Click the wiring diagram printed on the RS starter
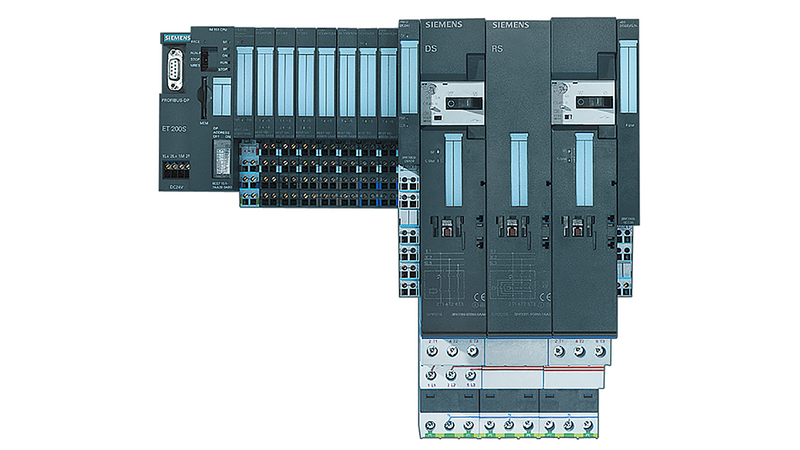This screenshot has height=450, width=800. (x=511, y=277)
